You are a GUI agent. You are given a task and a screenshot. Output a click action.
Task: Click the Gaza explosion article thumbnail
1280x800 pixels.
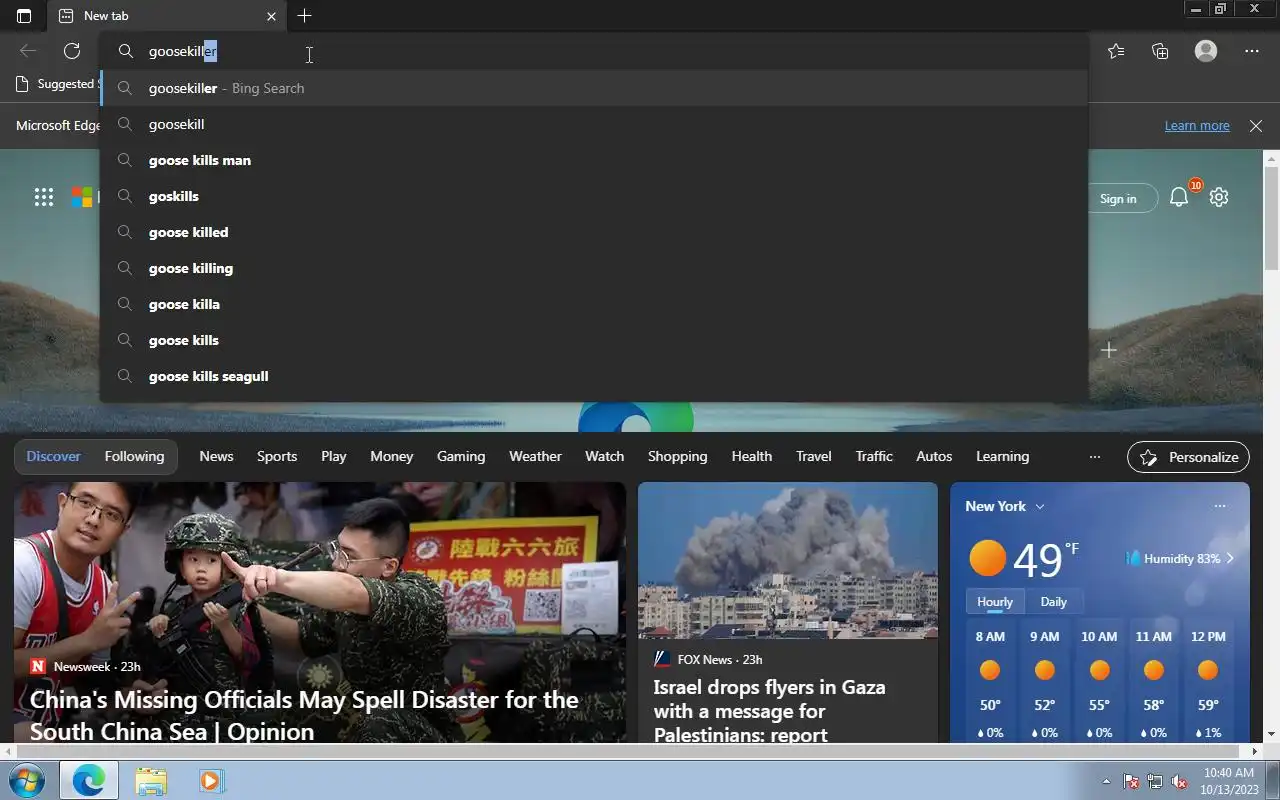tap(788, 560)
